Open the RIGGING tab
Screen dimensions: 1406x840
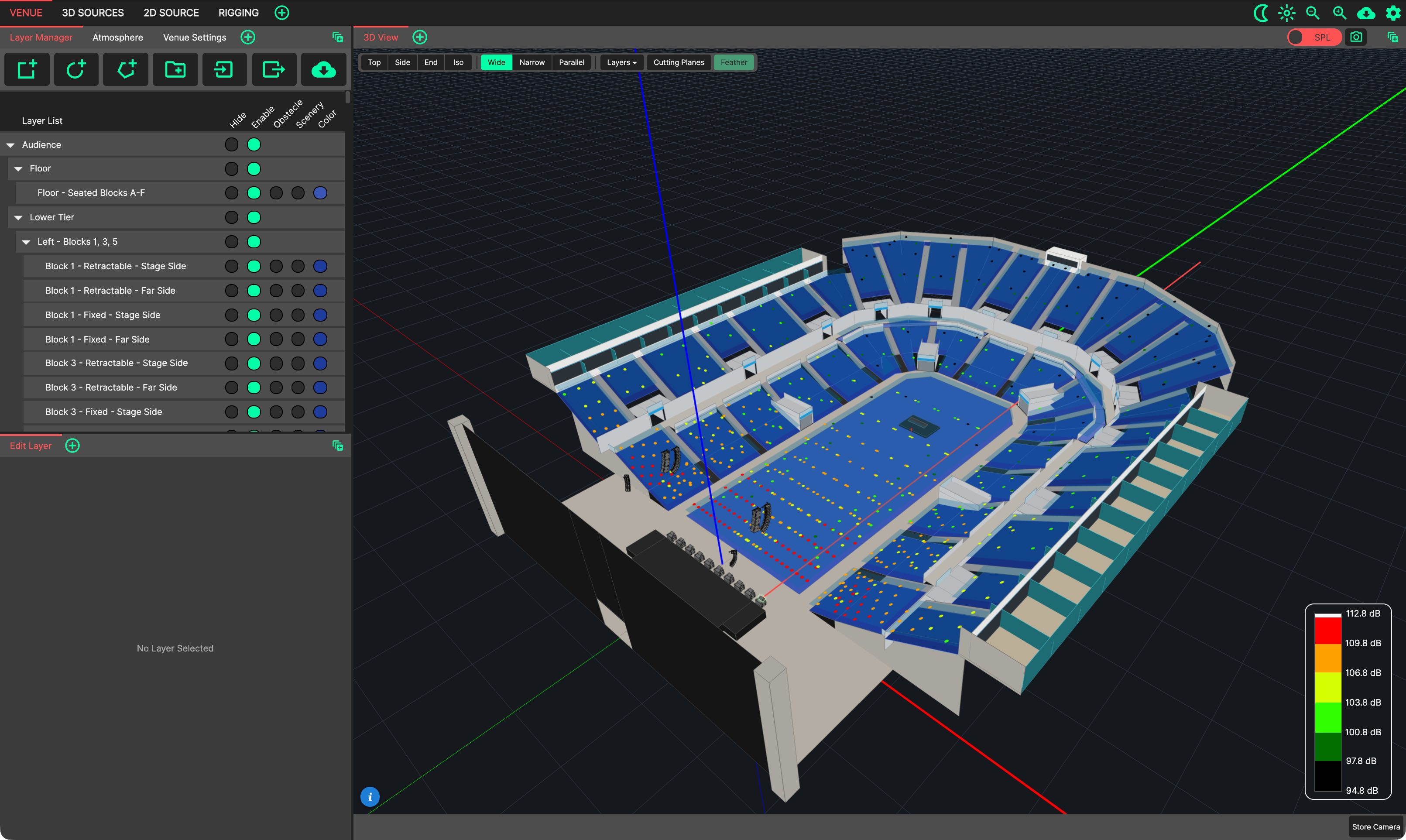[238, 13]
